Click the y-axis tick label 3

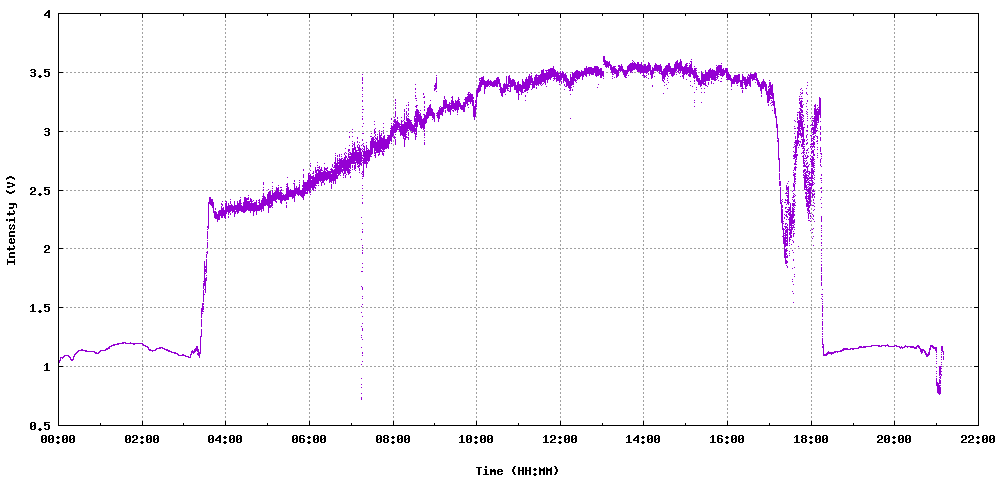tap(48, 132)
